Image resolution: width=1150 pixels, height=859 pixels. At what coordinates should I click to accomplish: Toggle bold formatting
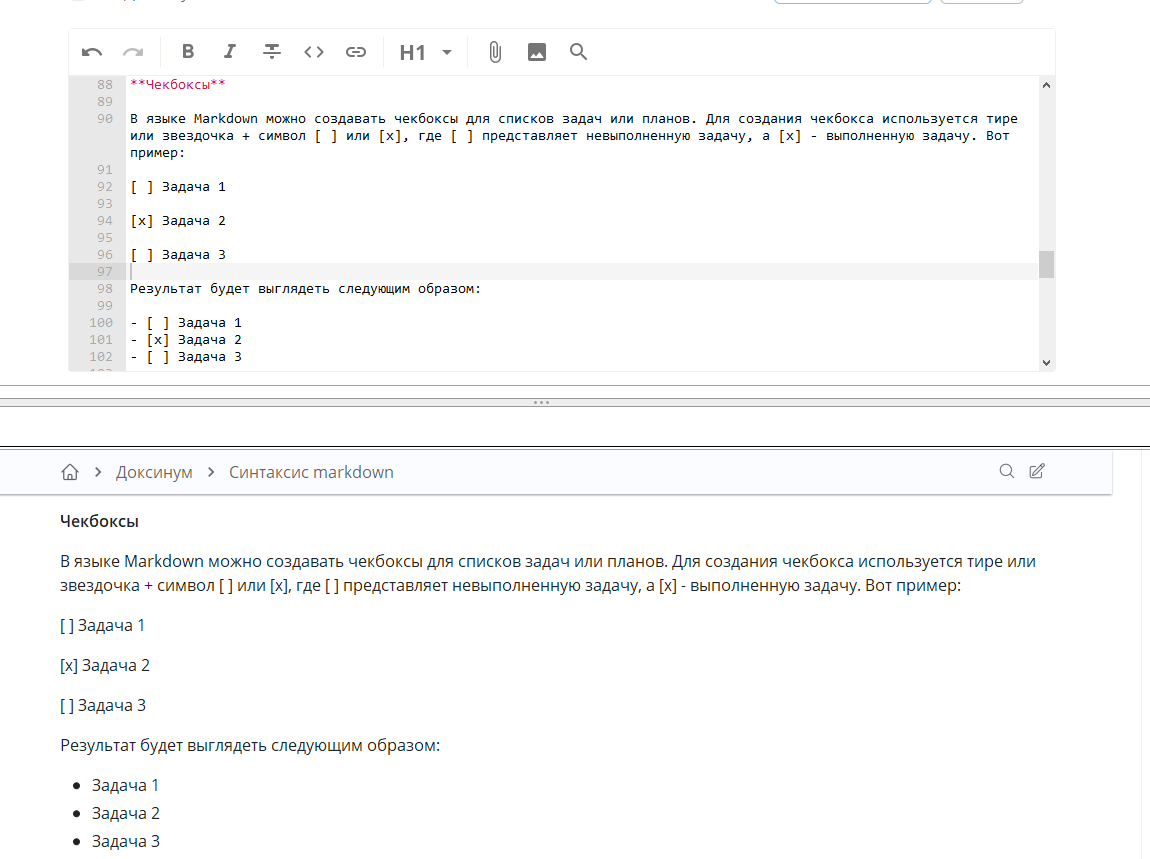tap(188, 52)
